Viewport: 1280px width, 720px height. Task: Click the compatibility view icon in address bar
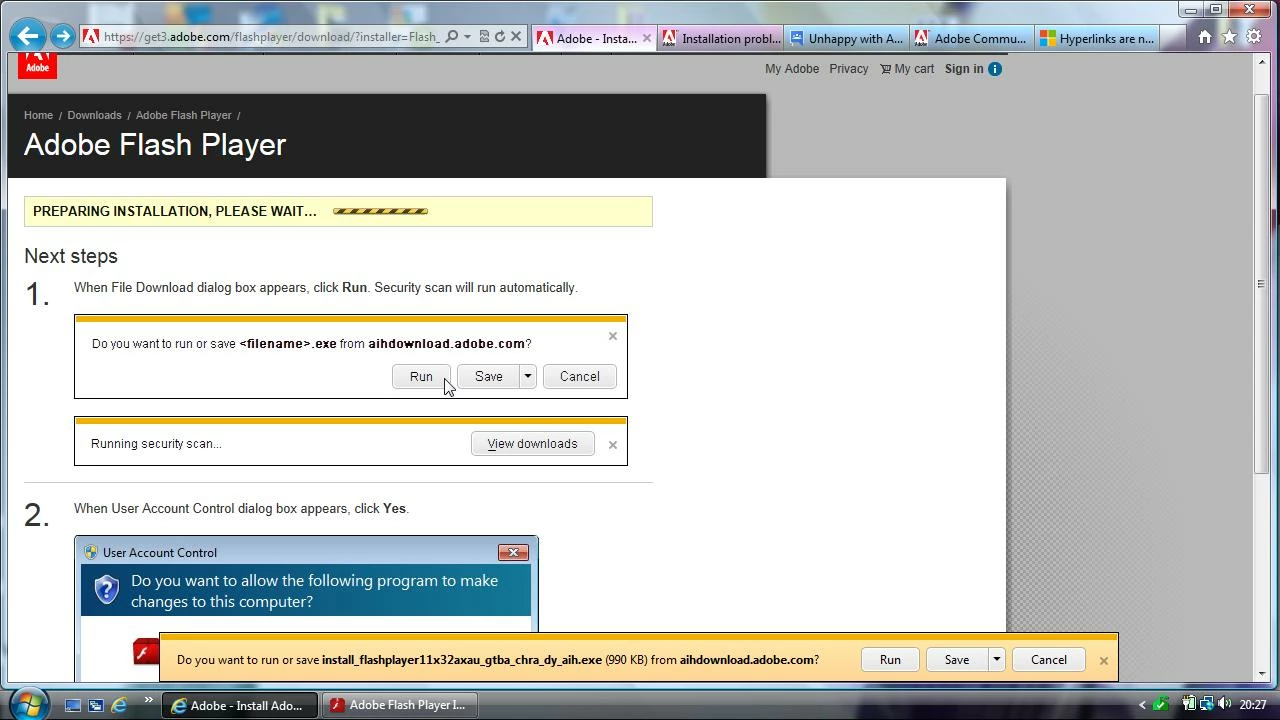click(484, 37)
